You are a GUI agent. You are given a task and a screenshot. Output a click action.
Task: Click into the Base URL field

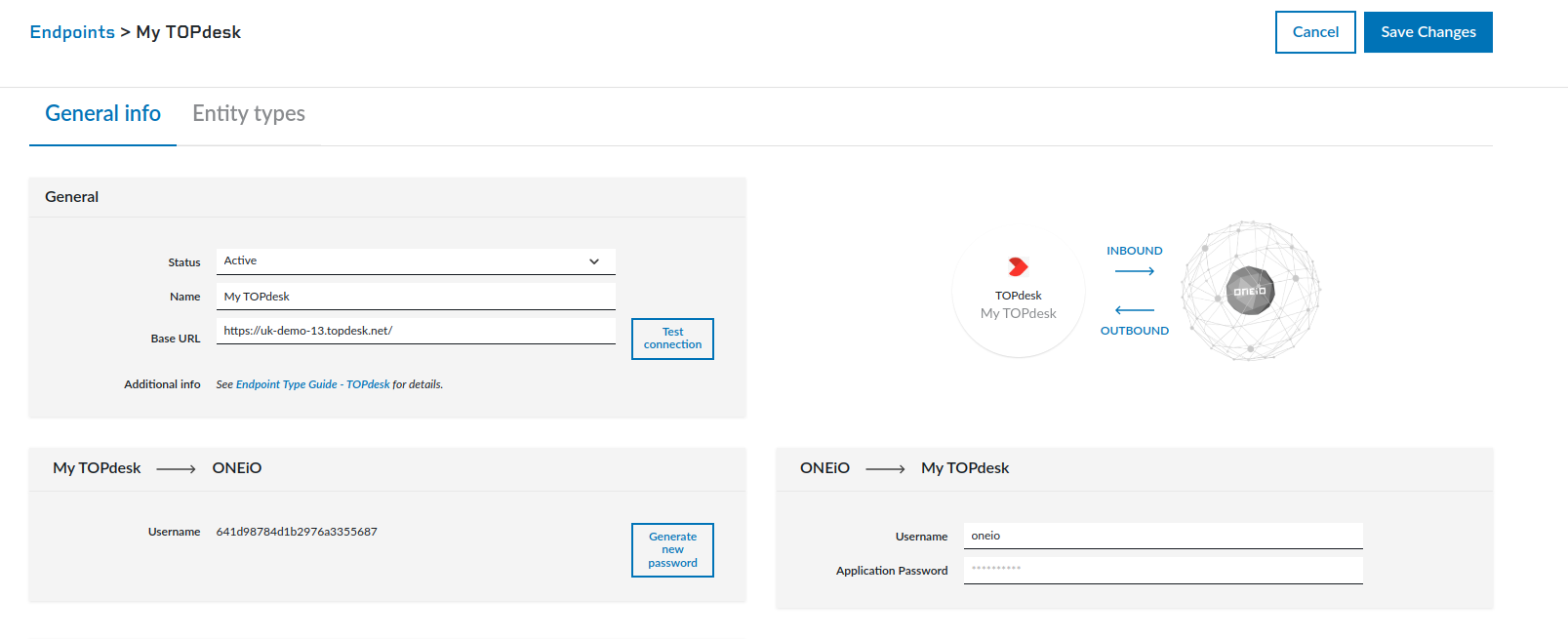pyautogui.click(x=416, y=331)
